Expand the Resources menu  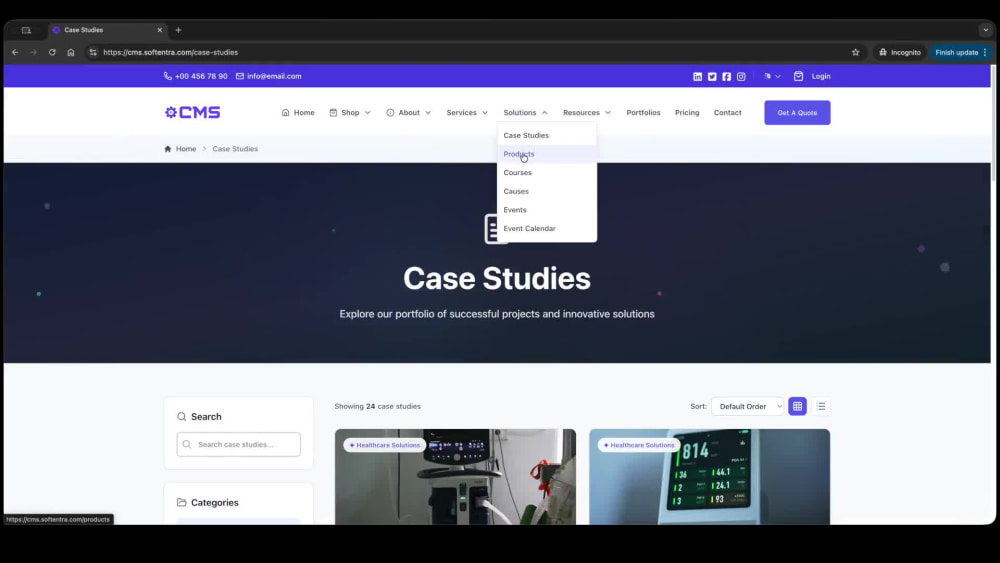[x=587, y=112]
